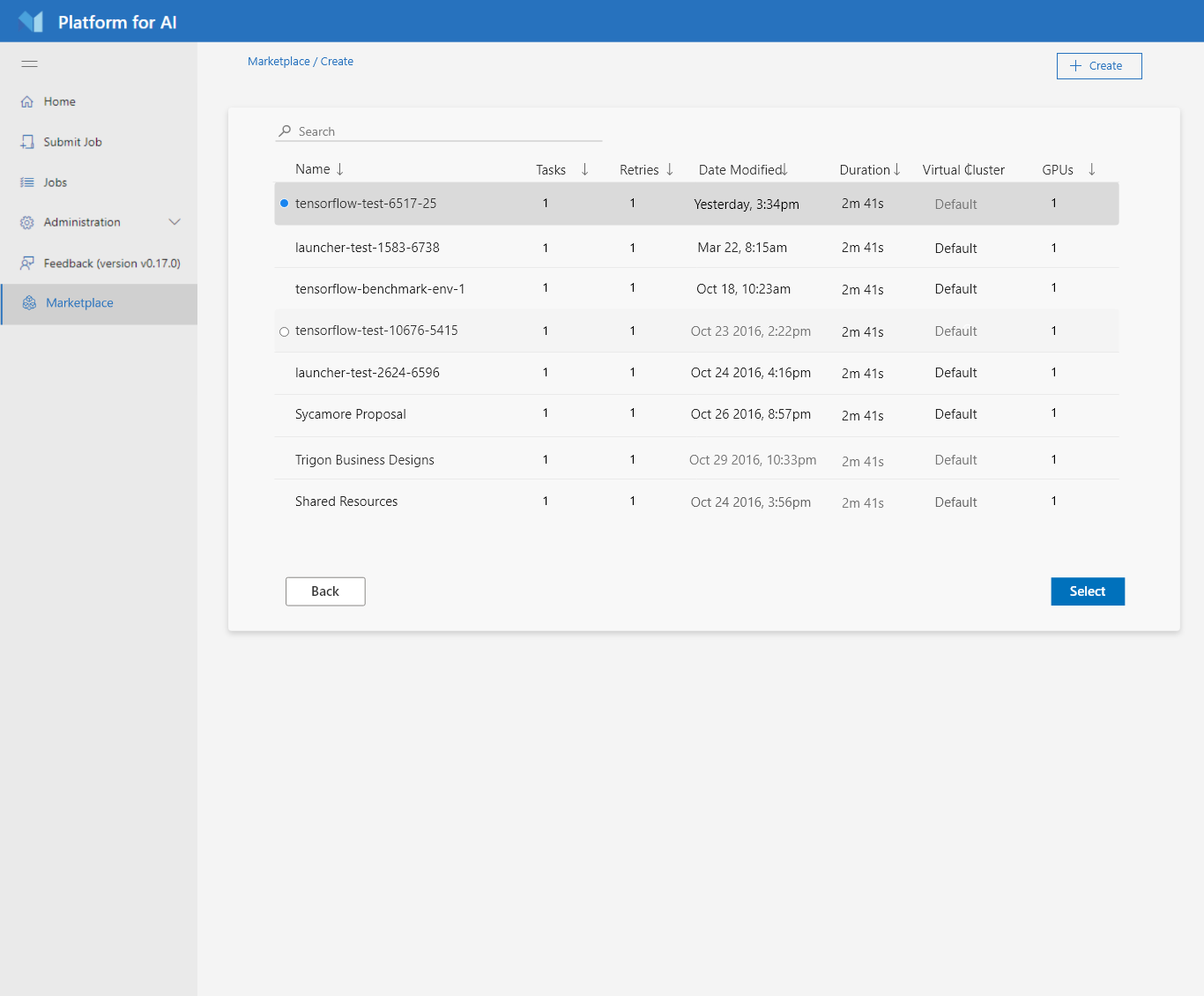The width and height of the screenshot is (1204, 996).
Task: Click tensorflow-test-6517-25 name text
Action: [x=366, y=204]
